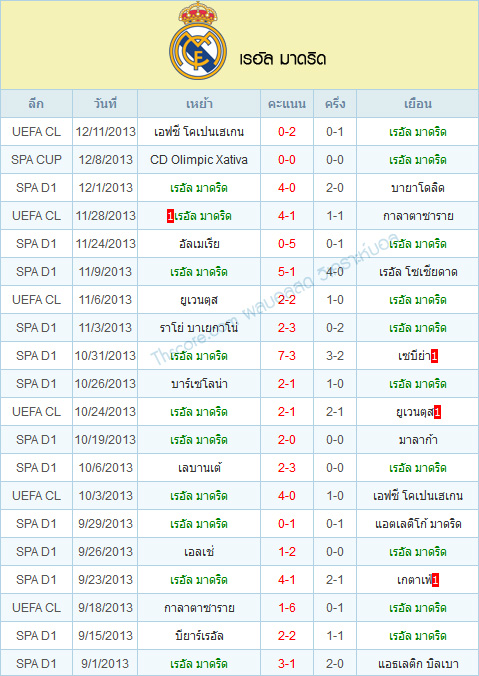Open the 0-5 score versus Almeria

click(287, 244)
